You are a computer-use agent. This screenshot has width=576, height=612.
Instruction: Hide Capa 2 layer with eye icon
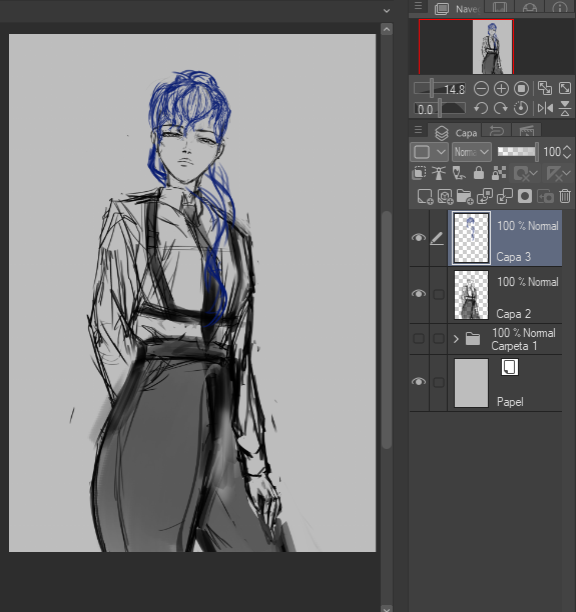point(419,294)
